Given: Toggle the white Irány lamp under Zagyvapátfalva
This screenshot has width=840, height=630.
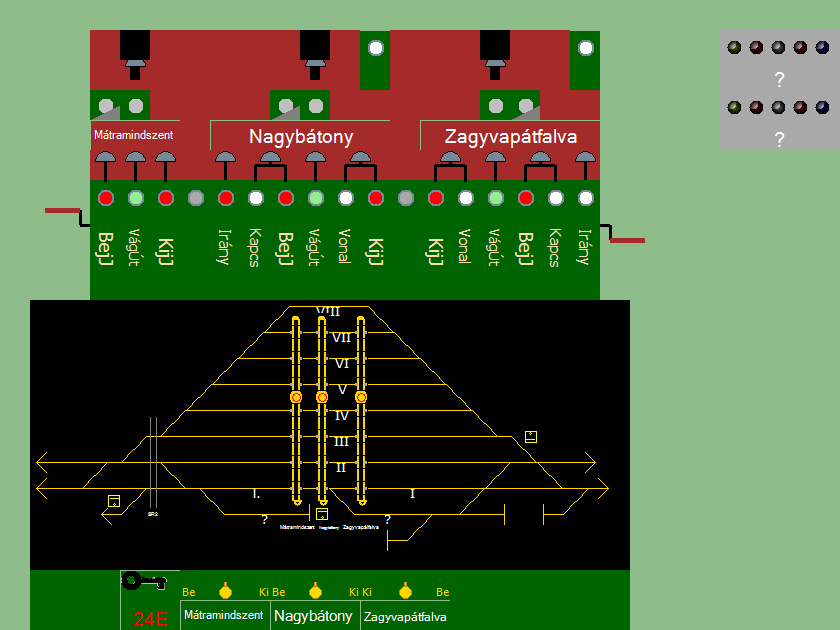Looking at the screenshot, I should pos(585,198).
